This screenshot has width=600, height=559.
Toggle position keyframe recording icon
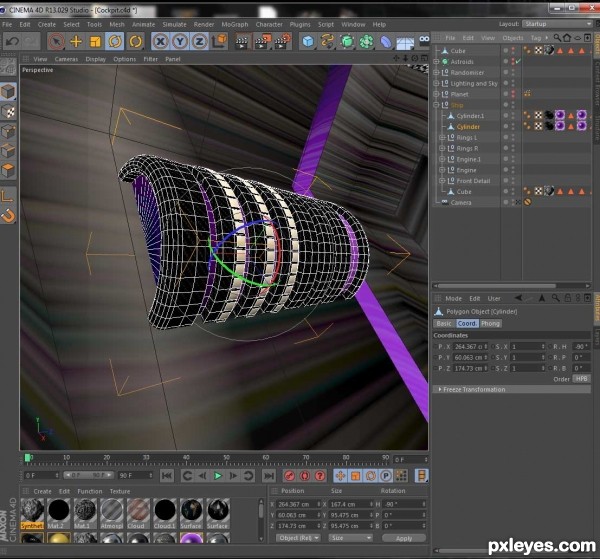[340, 476]
